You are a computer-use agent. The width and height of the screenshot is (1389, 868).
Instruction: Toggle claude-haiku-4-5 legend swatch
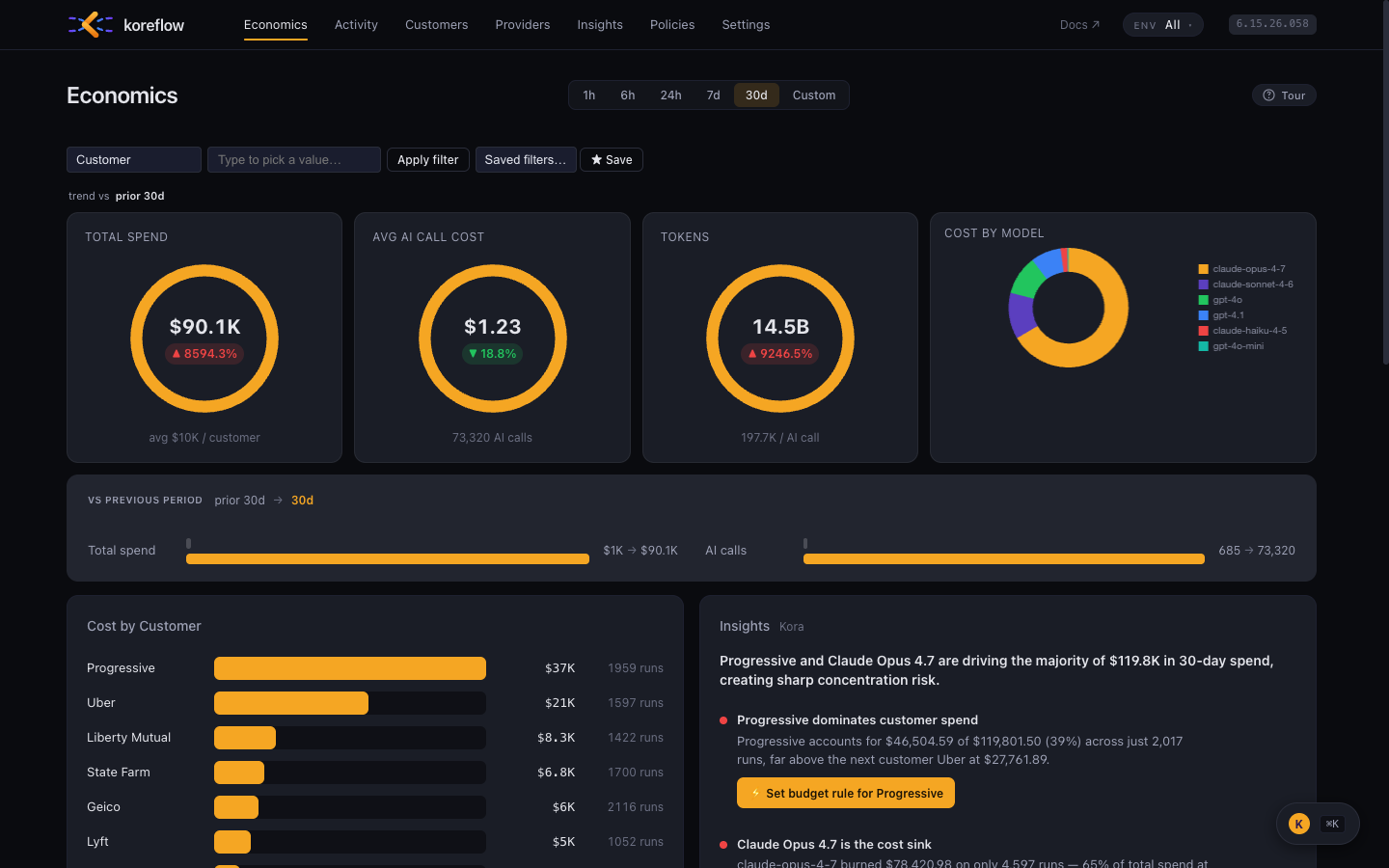coord(1203,331)
